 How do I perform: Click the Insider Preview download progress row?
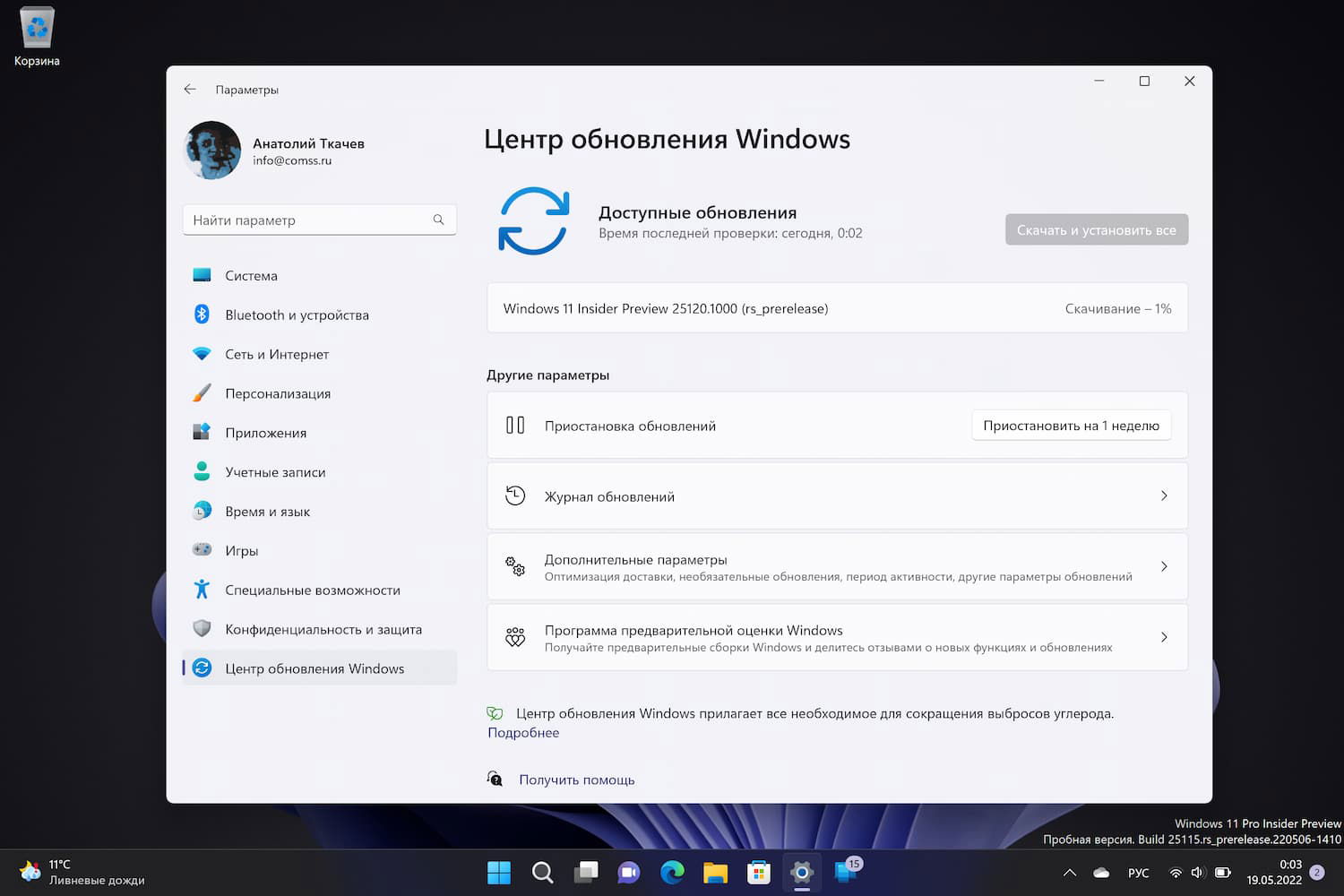(x=837, y=308)
